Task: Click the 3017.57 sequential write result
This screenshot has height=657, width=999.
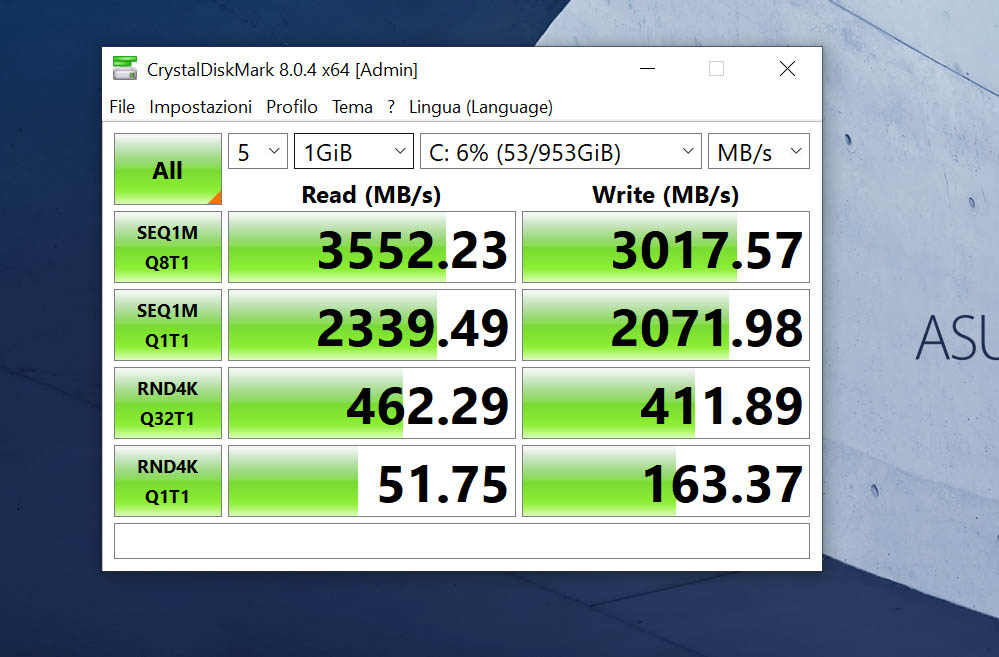Action: (666, 247)
